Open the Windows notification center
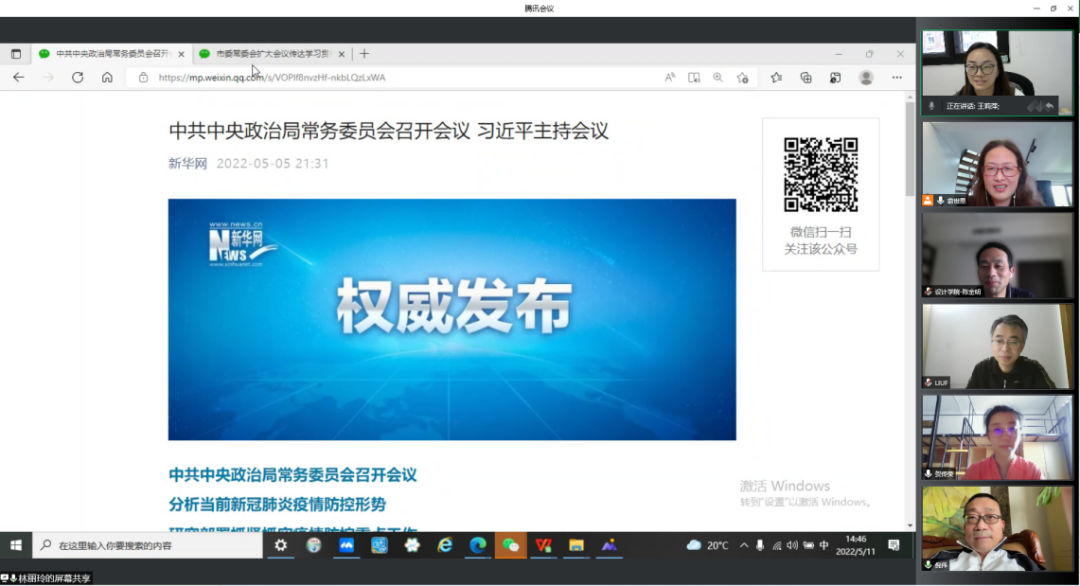1080x586 pixels. 894,545
